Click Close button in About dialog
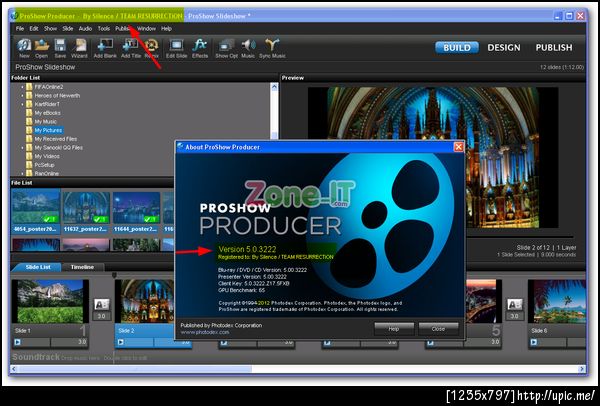Viewport: 600px width, 406px height. [438, 329]
